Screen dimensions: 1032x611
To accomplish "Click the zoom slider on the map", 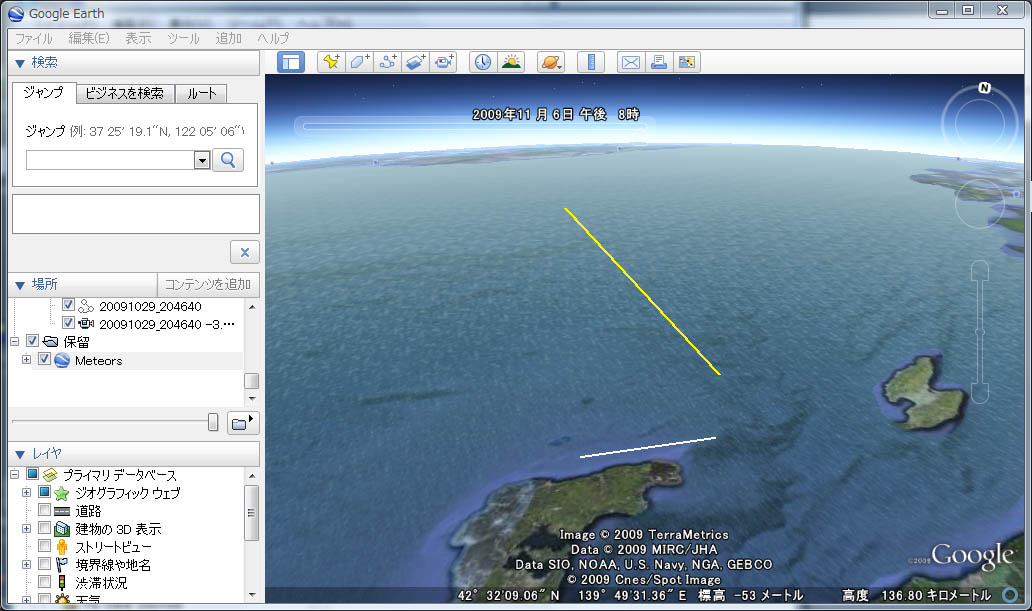I will click(980, 332).
